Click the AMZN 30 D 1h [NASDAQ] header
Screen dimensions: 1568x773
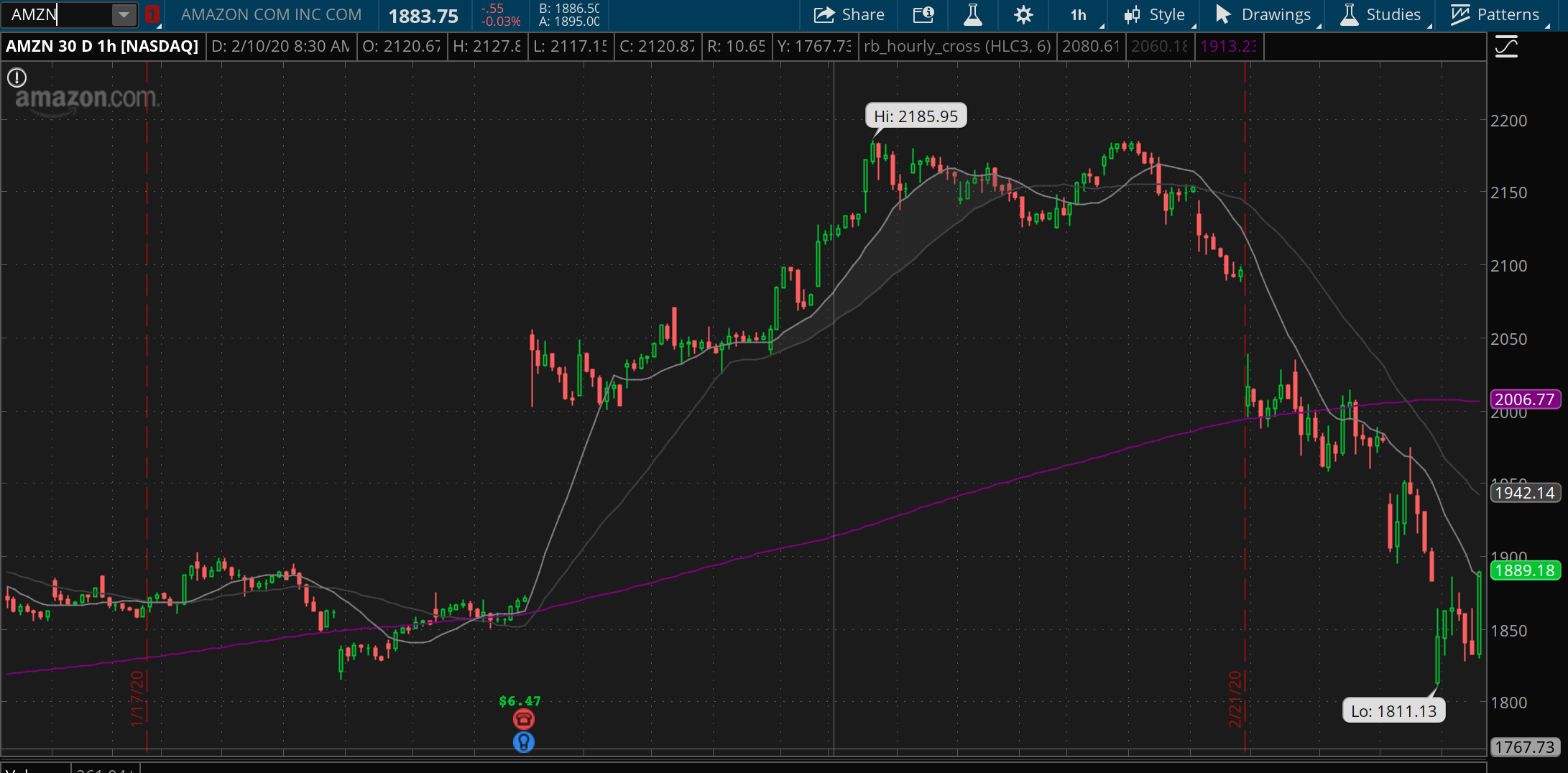[x=102, y=46]
